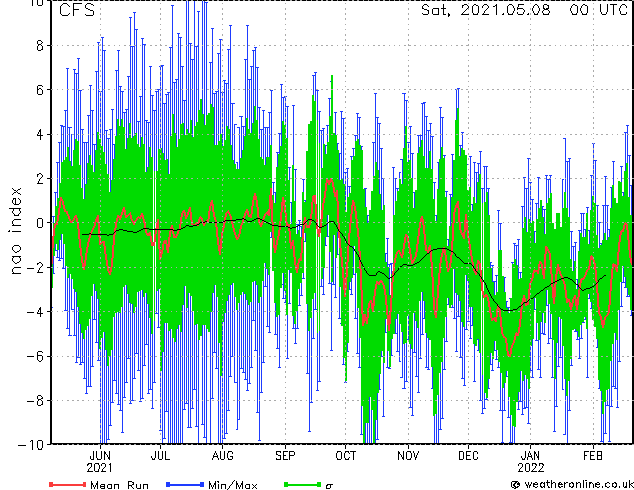The height and width of the screenshot is (490, 634).
Task: Click the JUN 2021 axis label
Action: click(99, 462)
